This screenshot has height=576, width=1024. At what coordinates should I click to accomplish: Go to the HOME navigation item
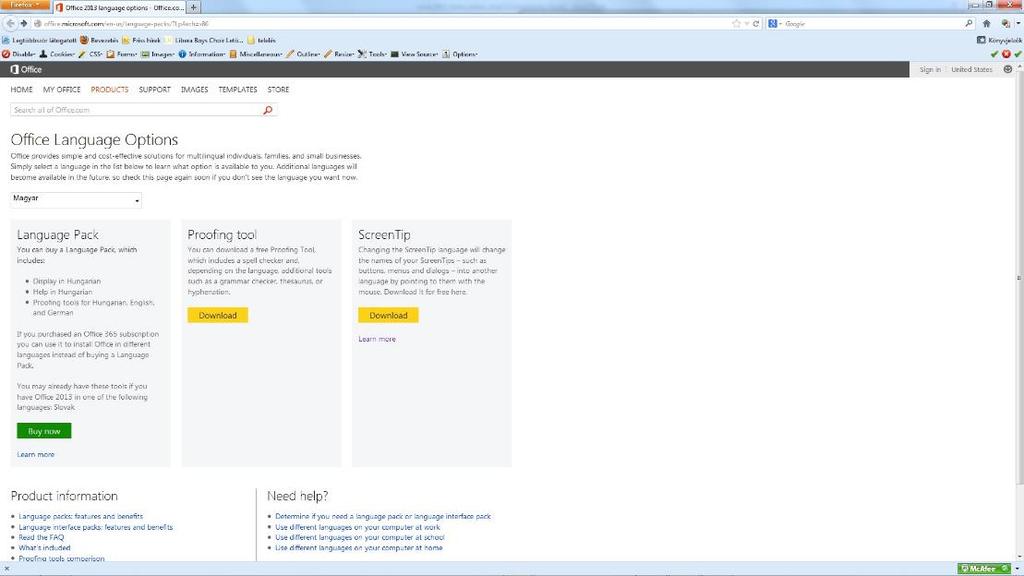click(22, 89)
